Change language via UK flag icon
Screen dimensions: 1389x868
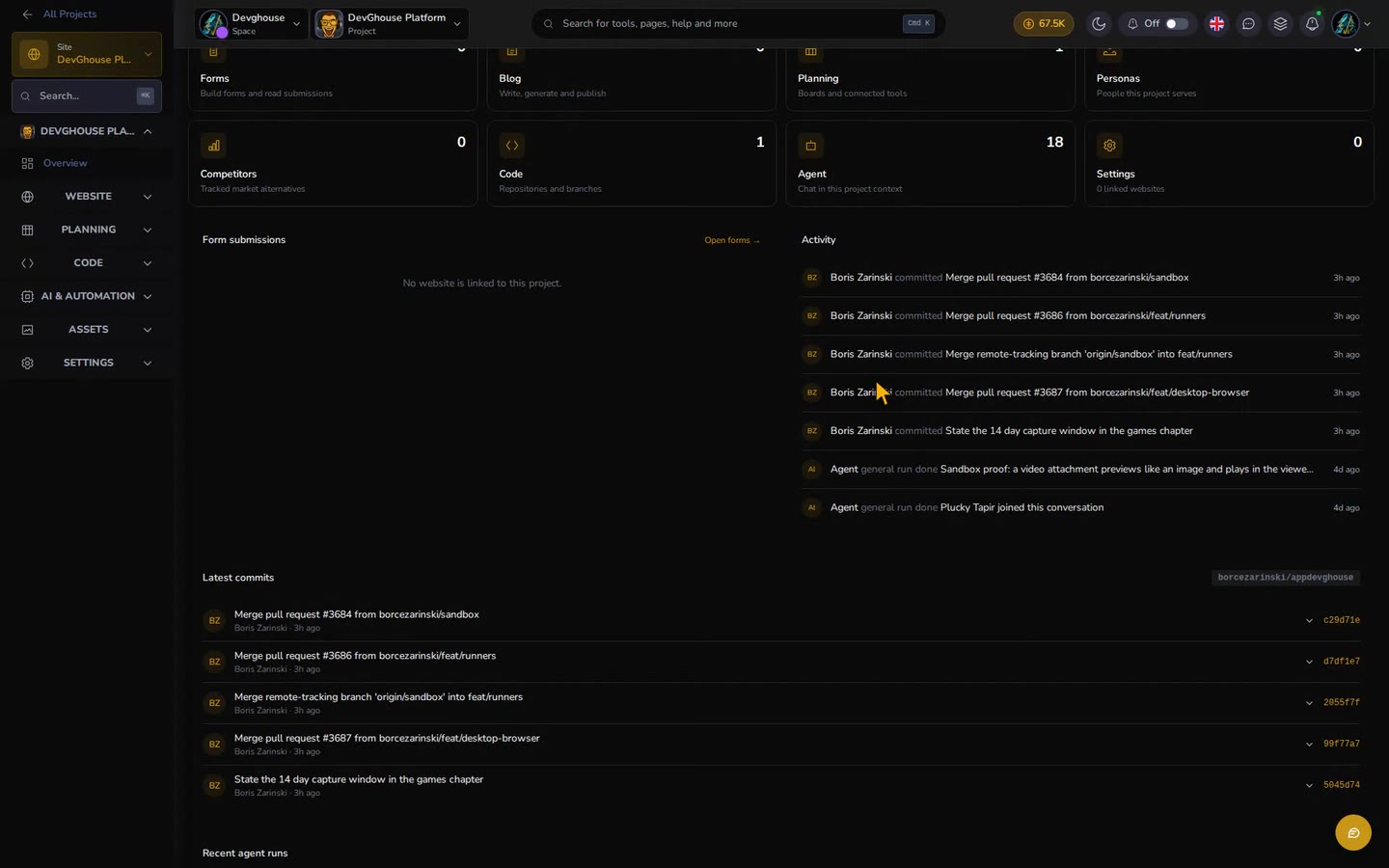(x=1216, y=23)
